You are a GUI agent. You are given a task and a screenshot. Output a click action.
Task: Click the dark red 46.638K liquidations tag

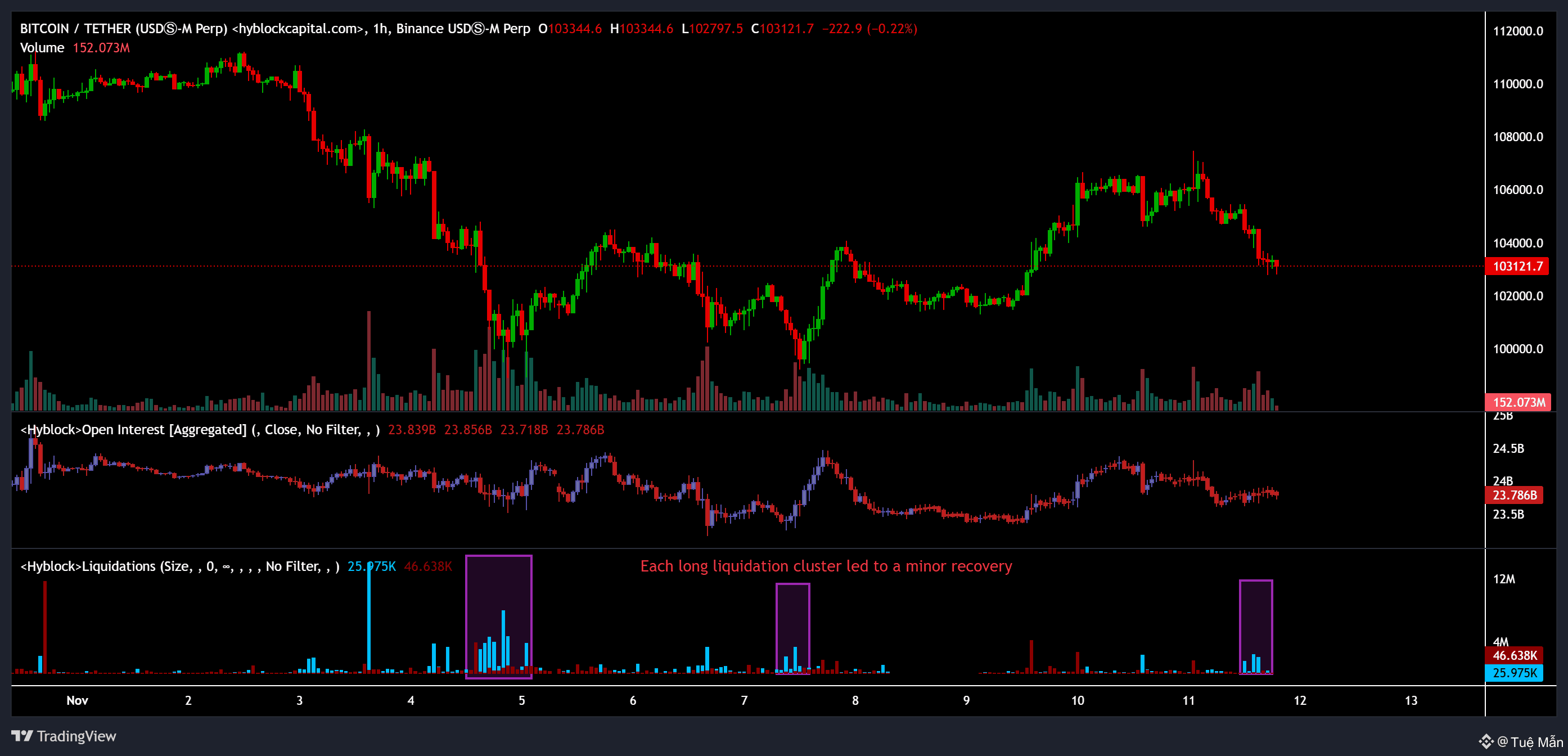[1514, 655]
